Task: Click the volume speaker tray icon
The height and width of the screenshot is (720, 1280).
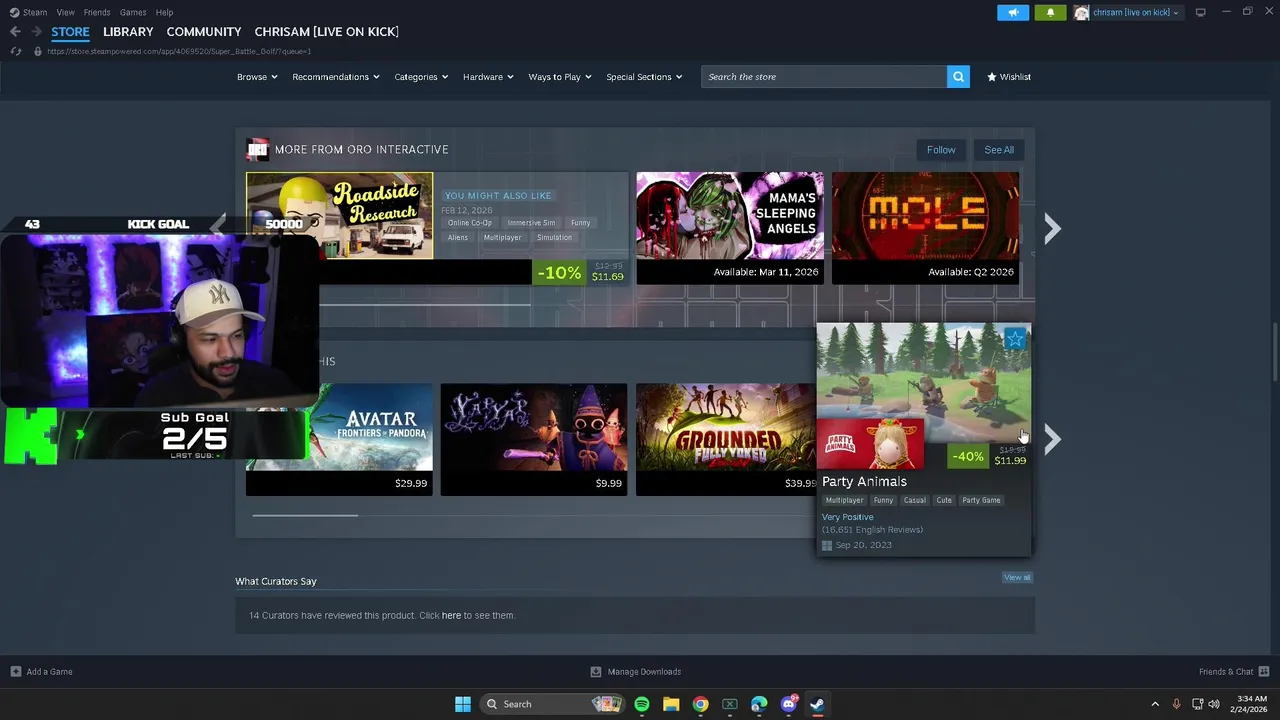Action: pos(1214,704)
